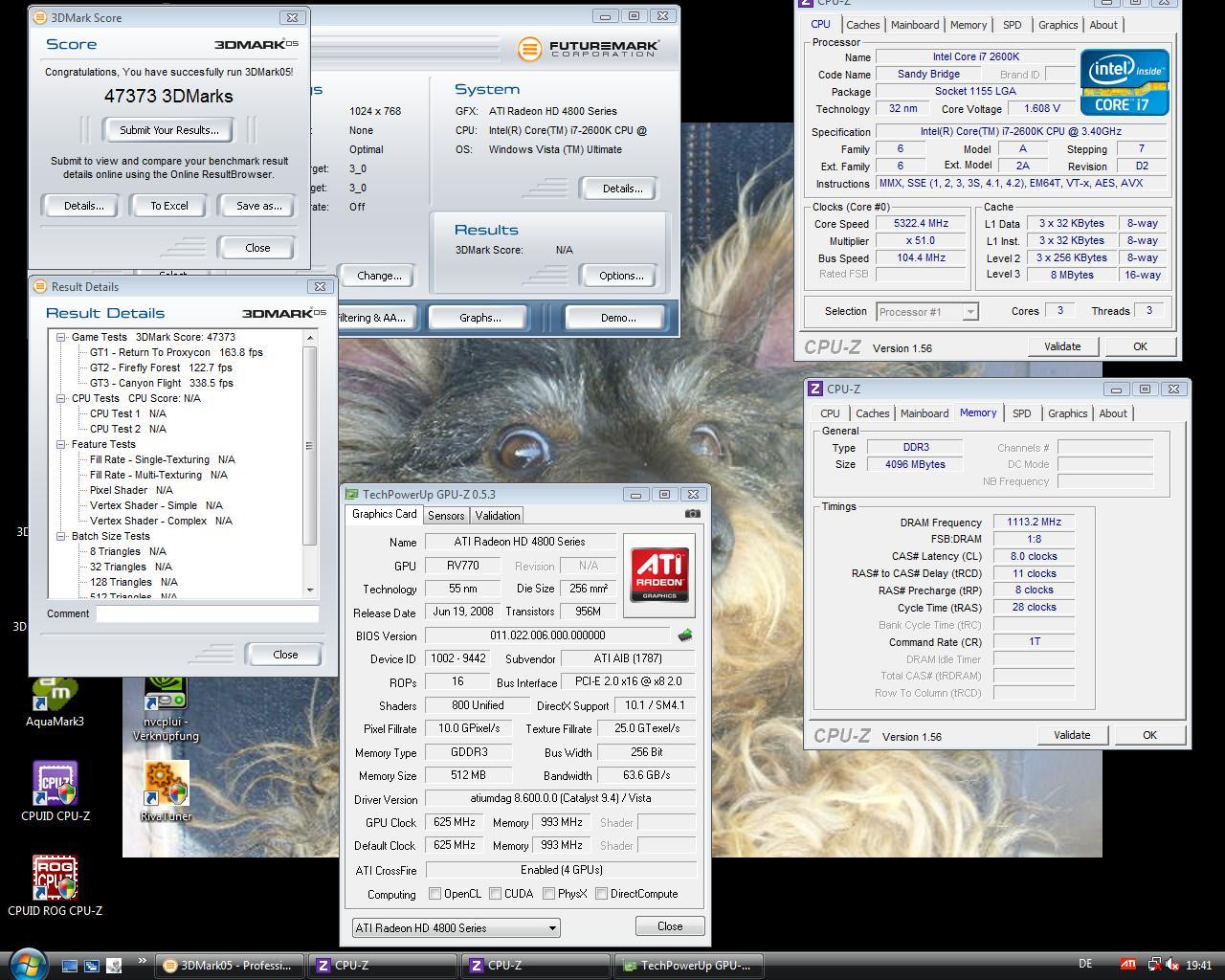The height and width of the screenshot is (980, 1225).
Task: Open the Processor #1 selection dropdown
Action: pyautogui.click(x=926, y=311)
